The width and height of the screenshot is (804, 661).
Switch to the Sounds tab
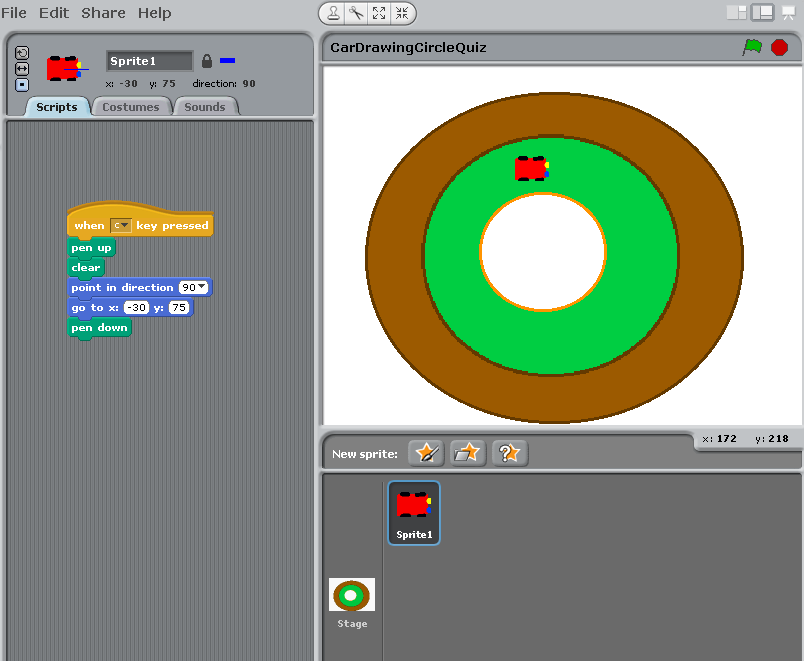coord(205,107)
